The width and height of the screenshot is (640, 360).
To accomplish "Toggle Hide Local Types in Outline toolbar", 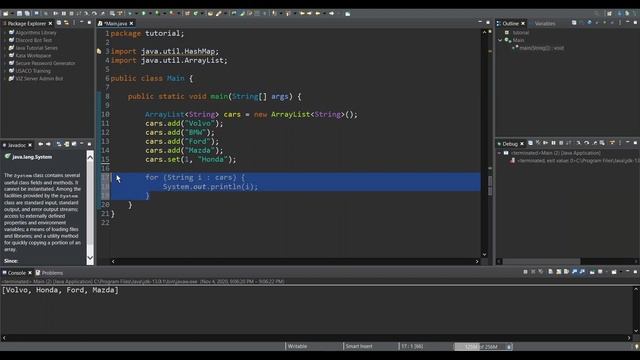I will tap(612, 22).
